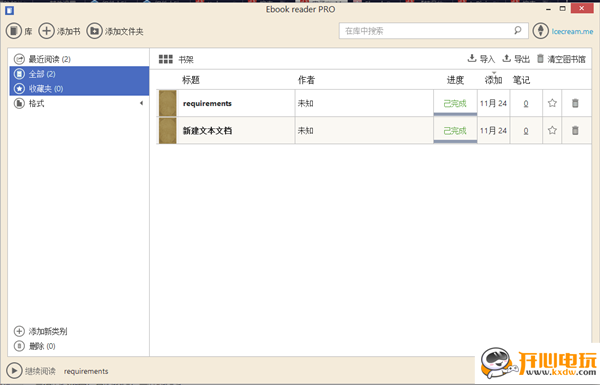Click the Add folder (添加文件夹) icon
The height and width of the screenshot is (385, 600).
point(94,31)
